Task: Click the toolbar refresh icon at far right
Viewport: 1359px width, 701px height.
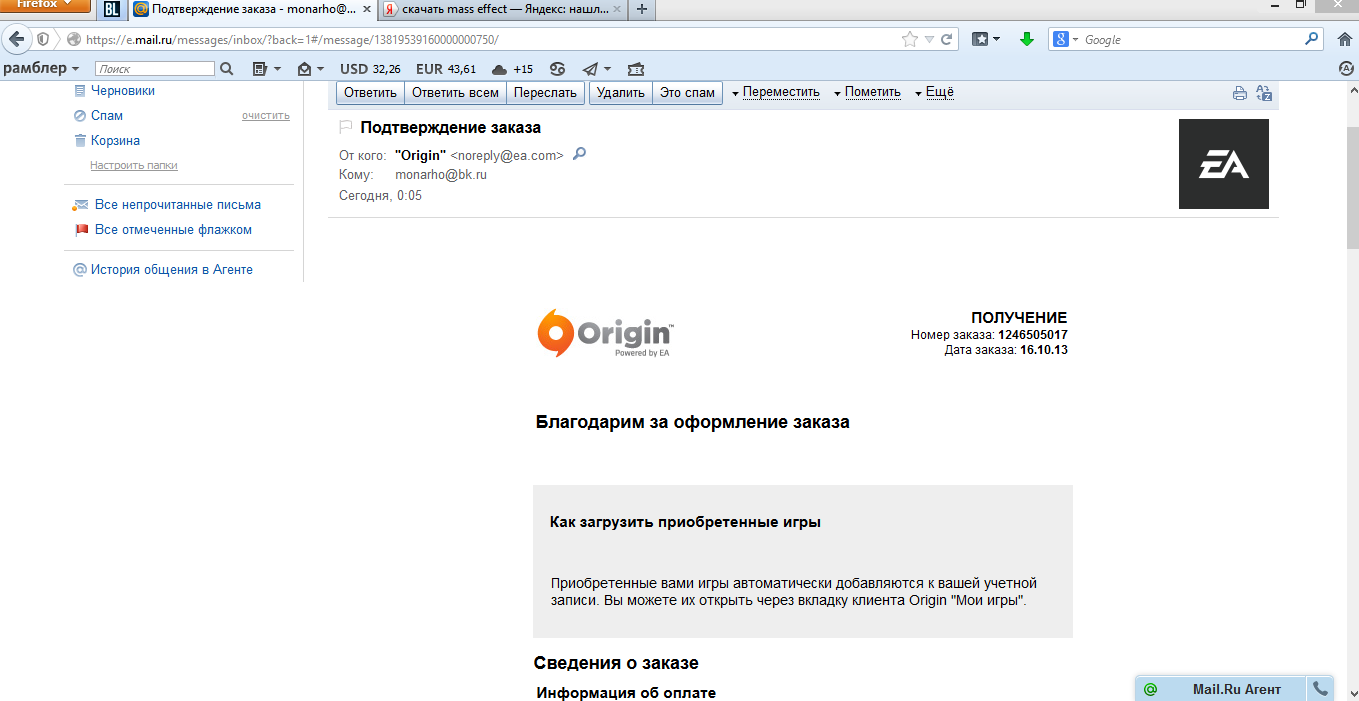Action: (1346, 69)
